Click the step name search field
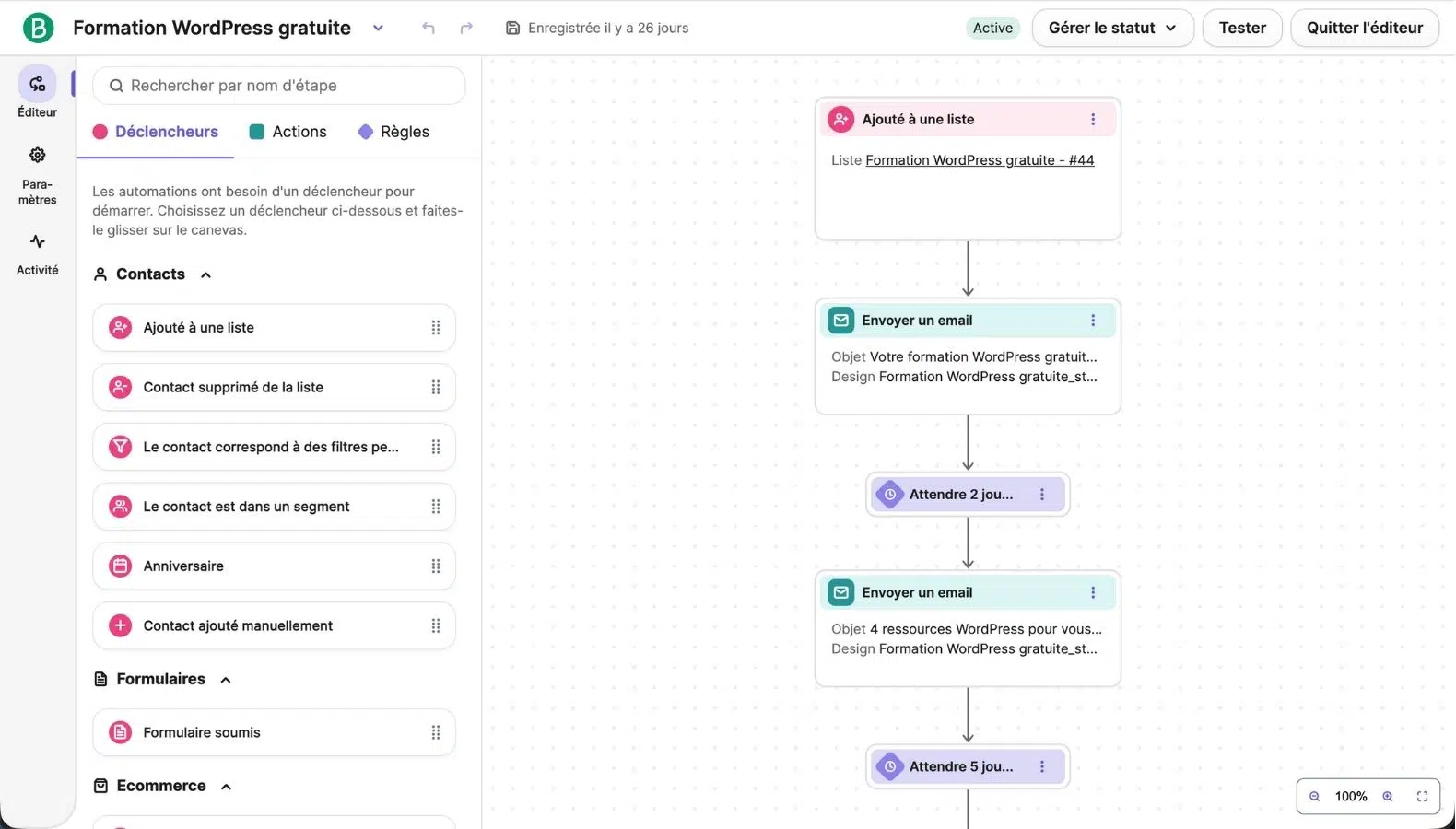This screenshot has width=1456, height=829. pos(278,86)
